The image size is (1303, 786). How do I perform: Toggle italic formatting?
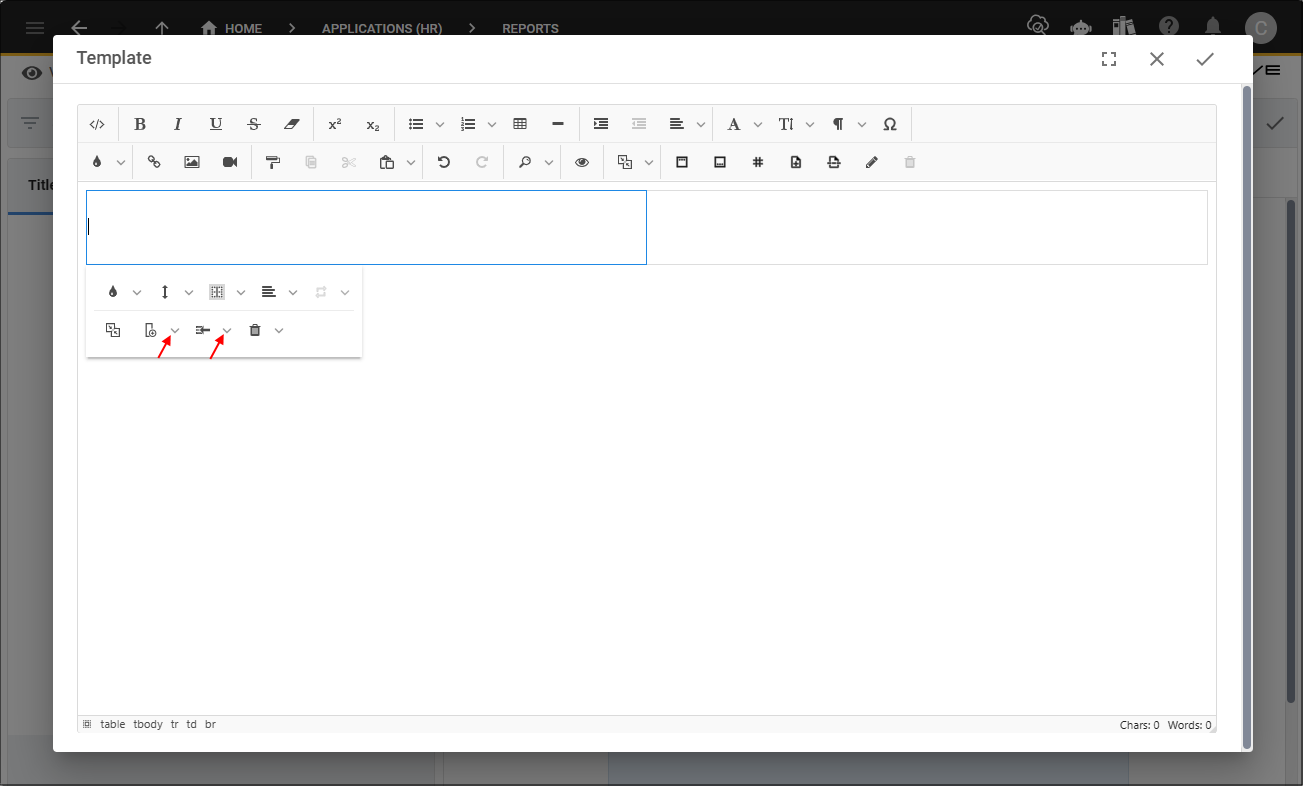tap(177, 124)
